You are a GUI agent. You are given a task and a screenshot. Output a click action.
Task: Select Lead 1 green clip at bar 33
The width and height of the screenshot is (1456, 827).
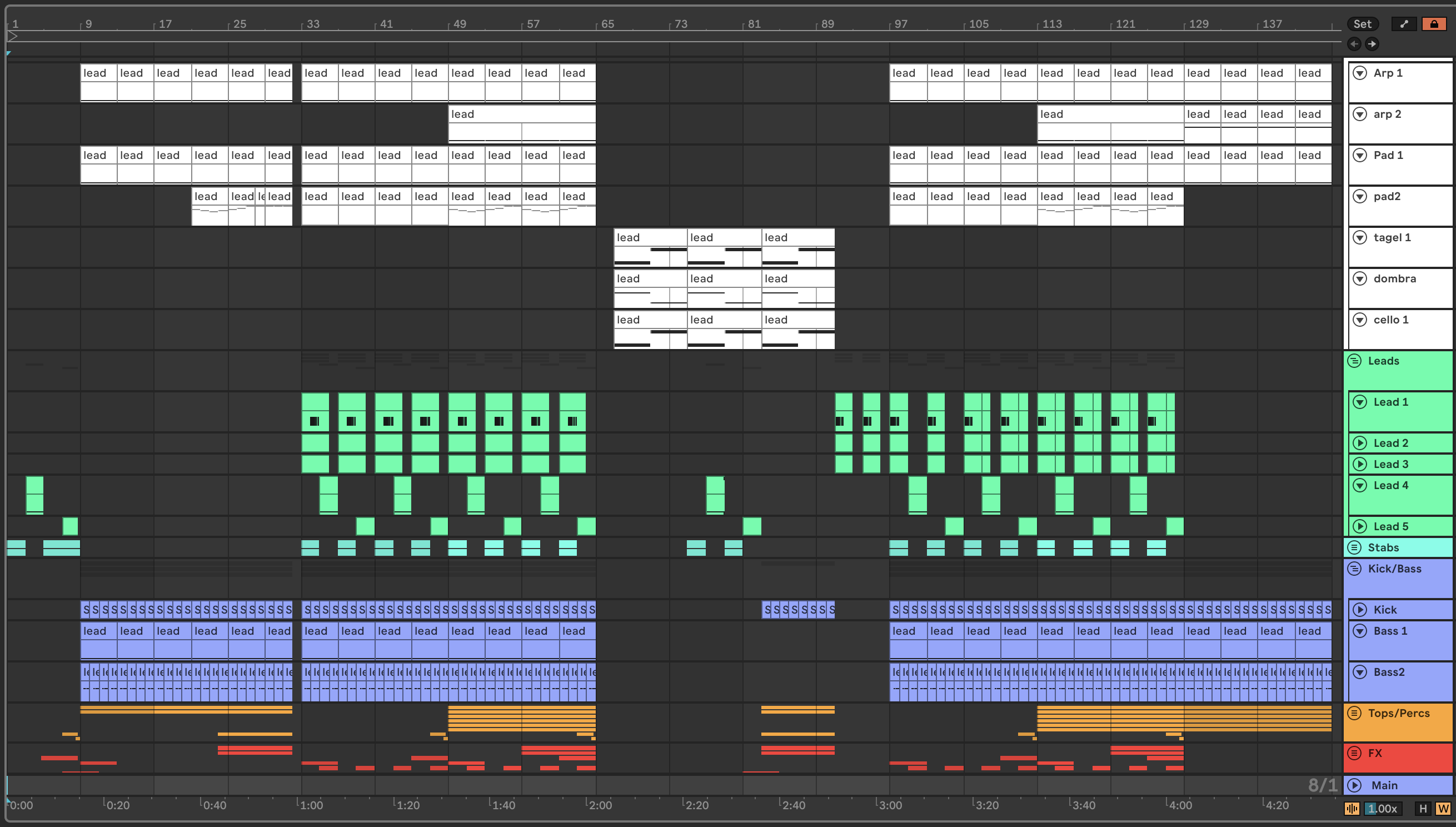tap(315, 412)
